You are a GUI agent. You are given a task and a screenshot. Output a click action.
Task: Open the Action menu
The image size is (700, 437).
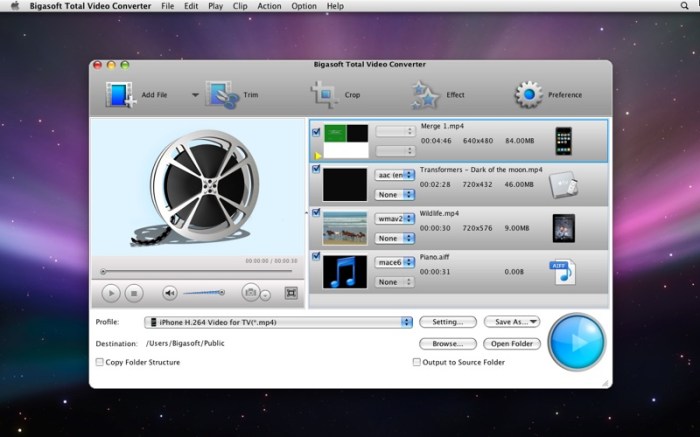pyautogui.click(x=269, y=6)
